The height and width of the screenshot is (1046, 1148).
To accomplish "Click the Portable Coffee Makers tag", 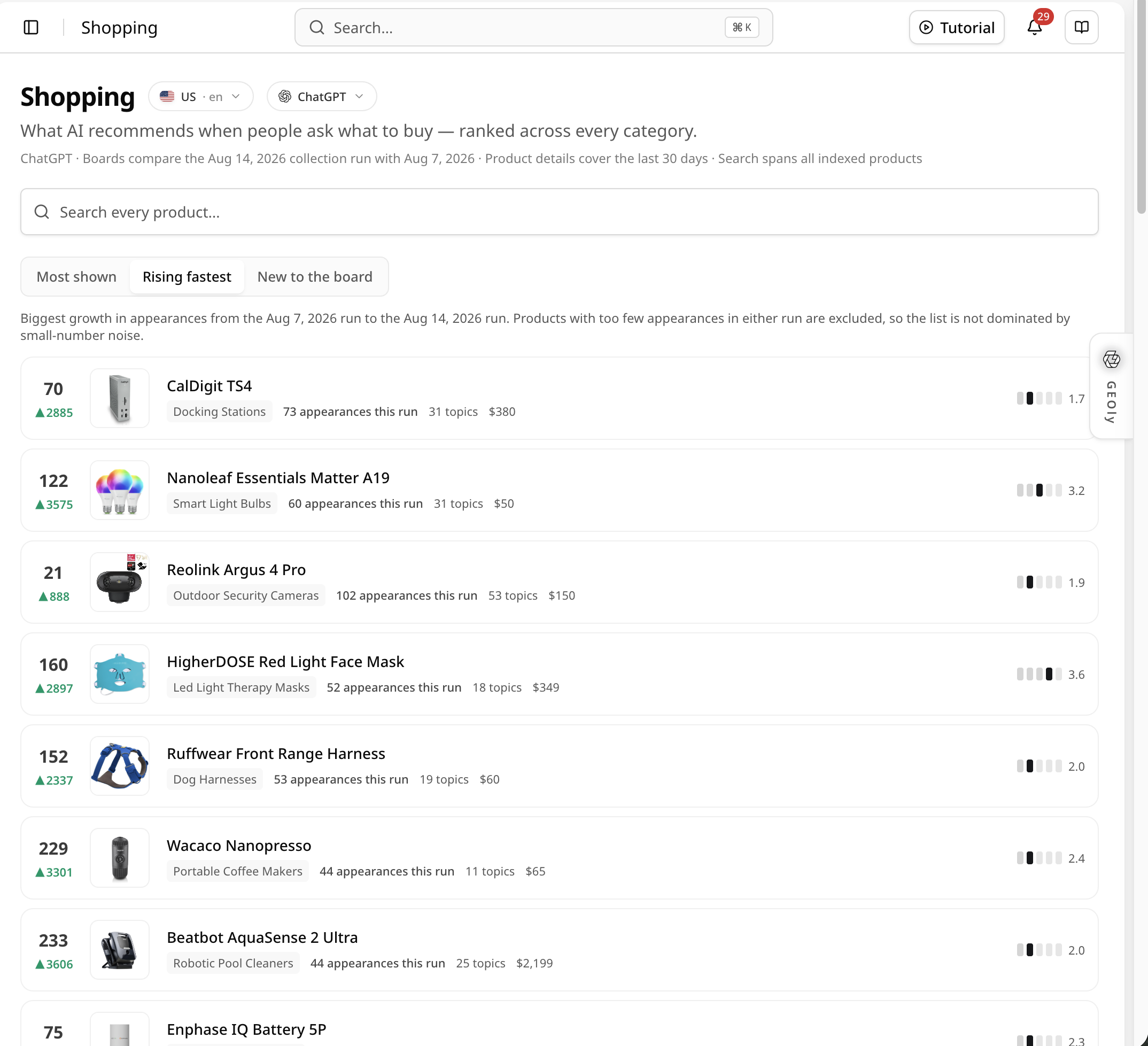I will pos(237,871).
